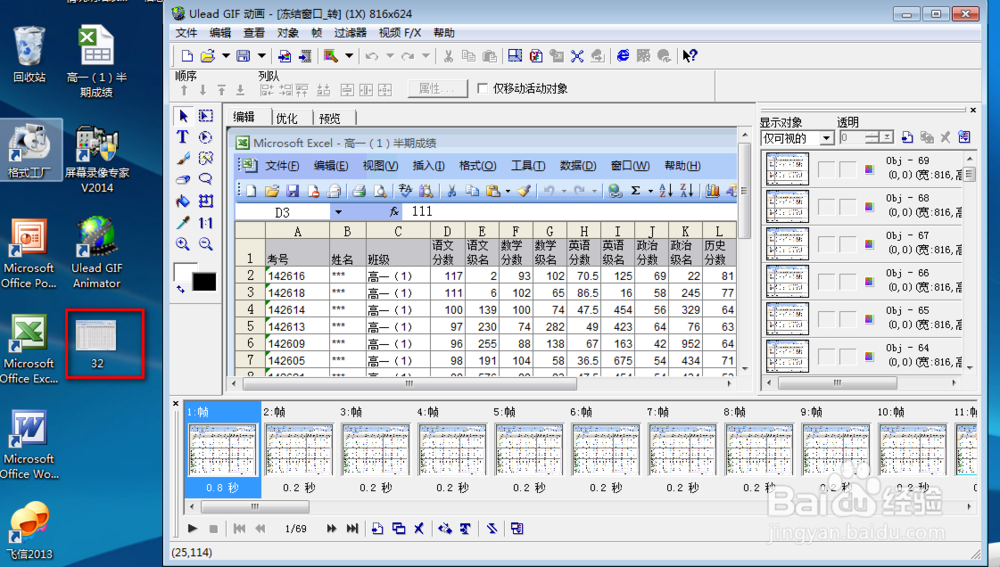Add frame using the timeline icon
The image size is (1000, 567).
tap(378, 528)
